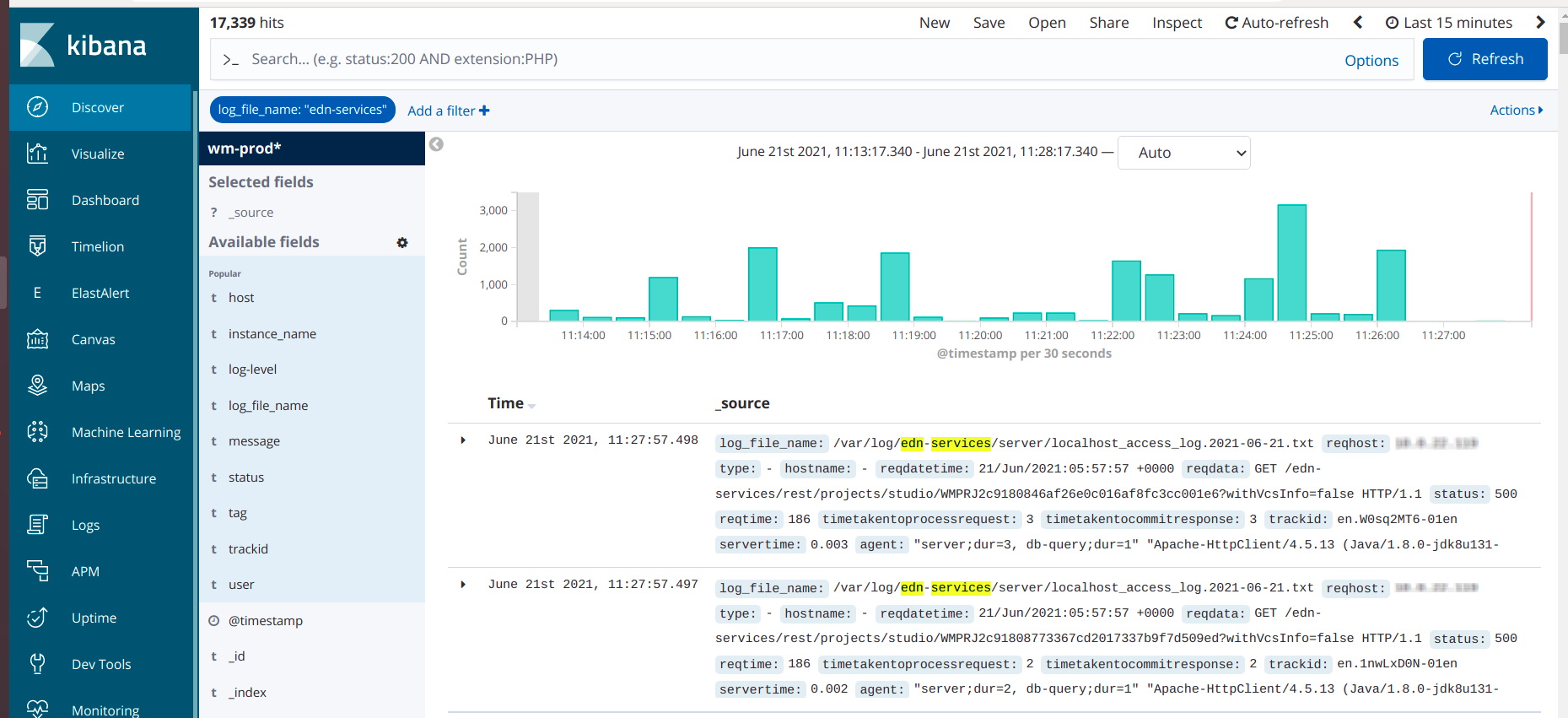
Task: Open the Visualize sidebar icon
Action: click(37, 154)
